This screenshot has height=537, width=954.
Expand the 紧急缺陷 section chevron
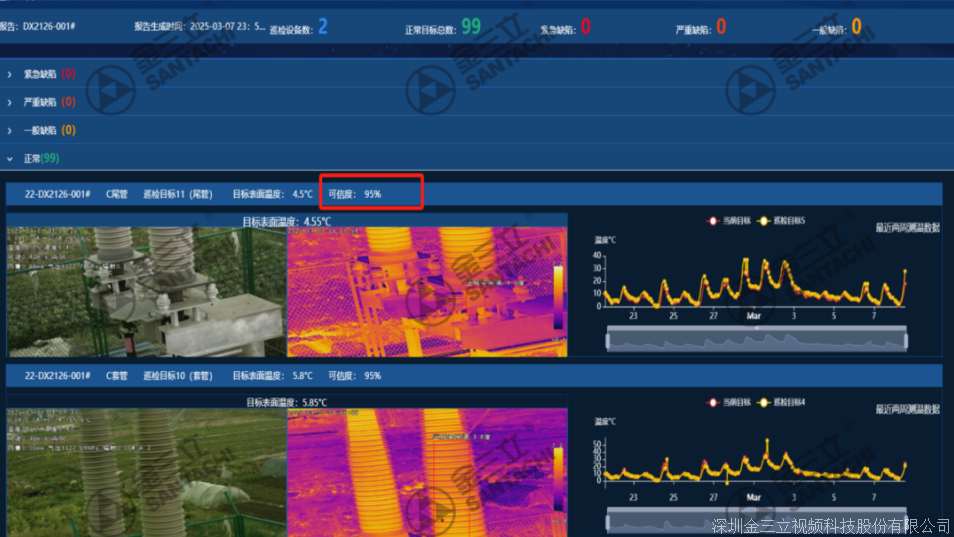tap(10, 74)
